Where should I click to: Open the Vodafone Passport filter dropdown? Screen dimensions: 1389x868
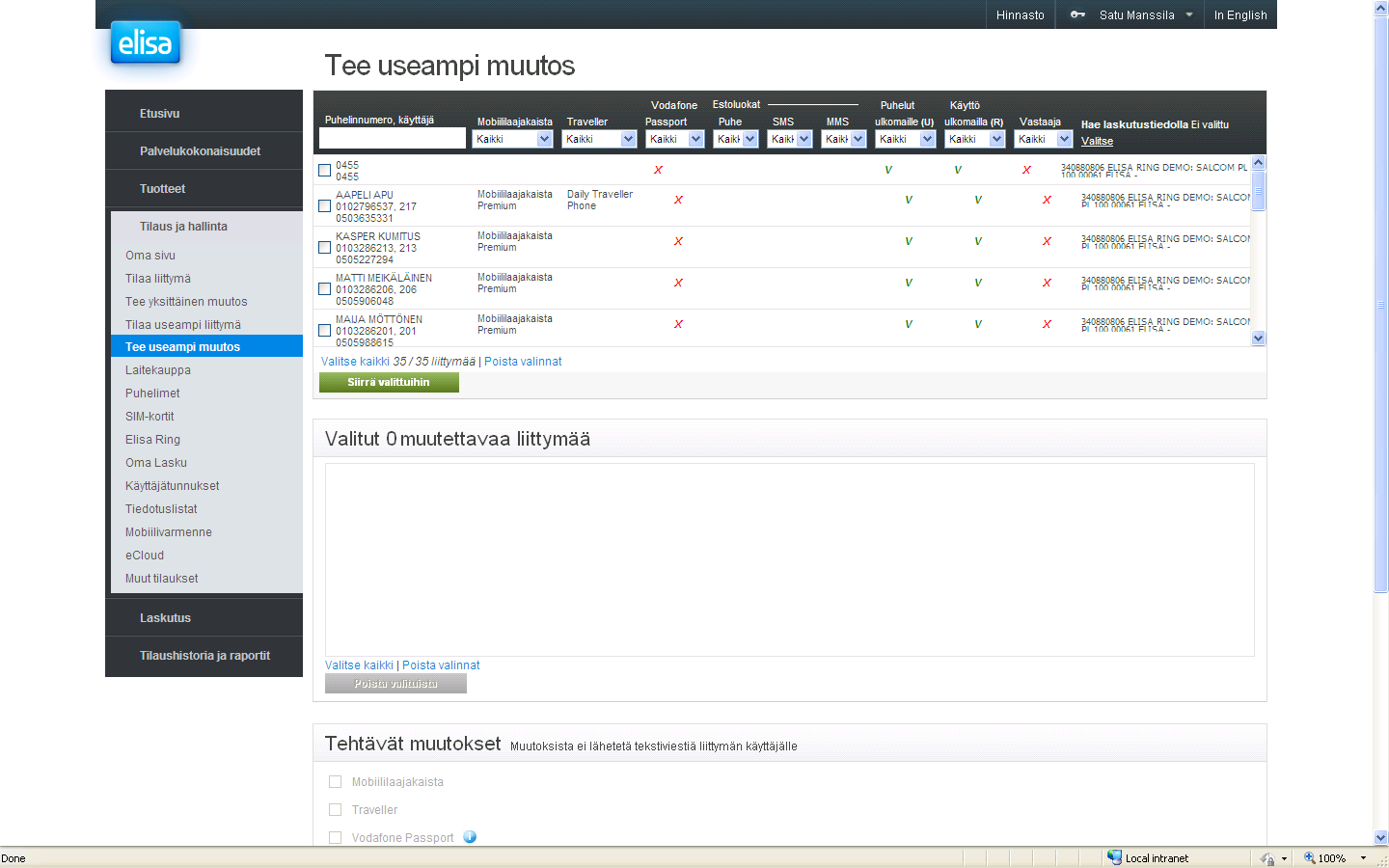tap(675, 139)
